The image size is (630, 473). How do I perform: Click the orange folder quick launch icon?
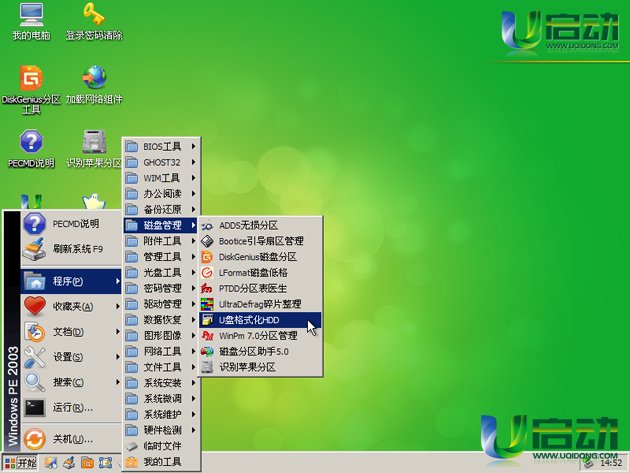point(87,463)
